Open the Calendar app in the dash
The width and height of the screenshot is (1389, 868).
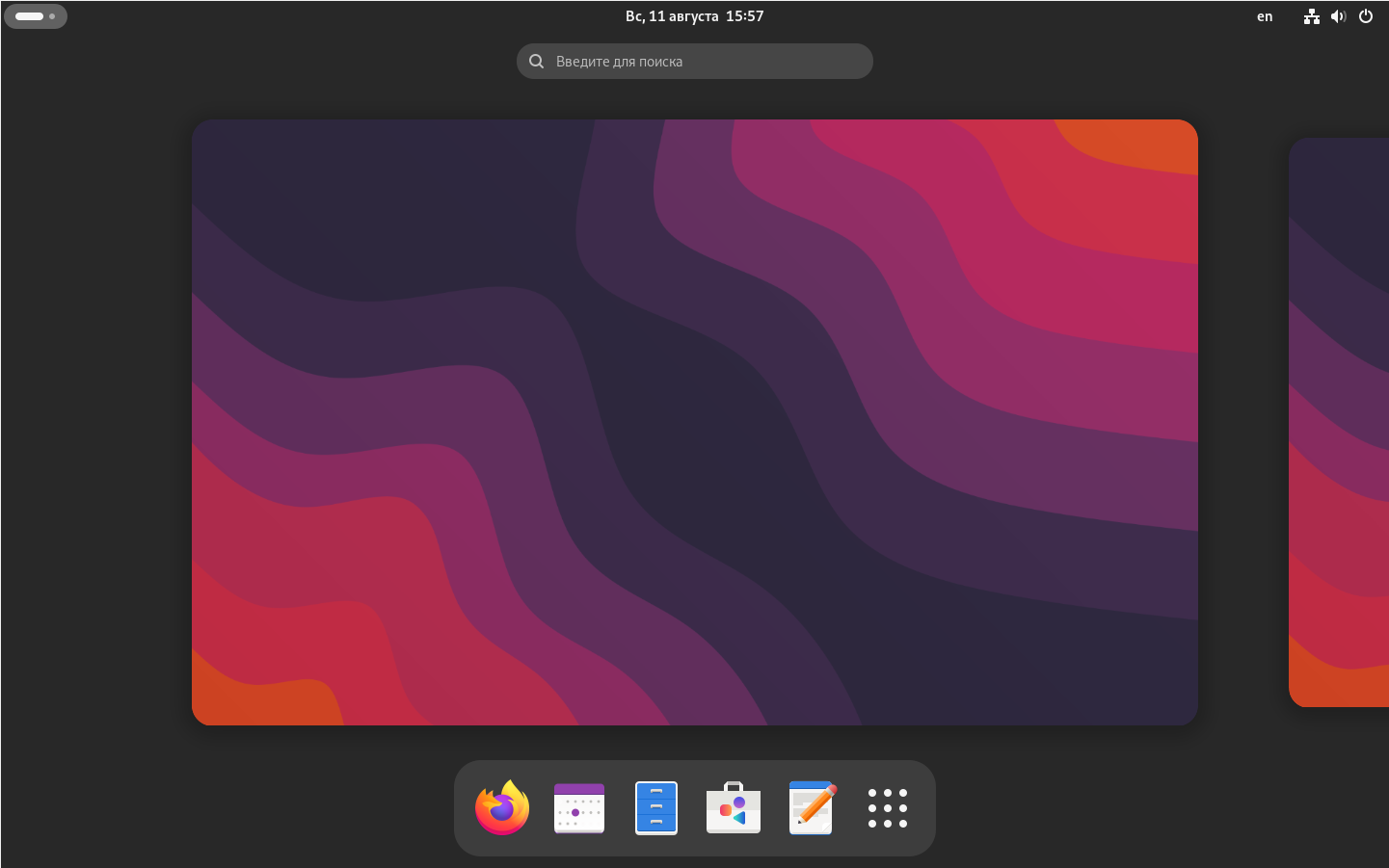point(579,808)
